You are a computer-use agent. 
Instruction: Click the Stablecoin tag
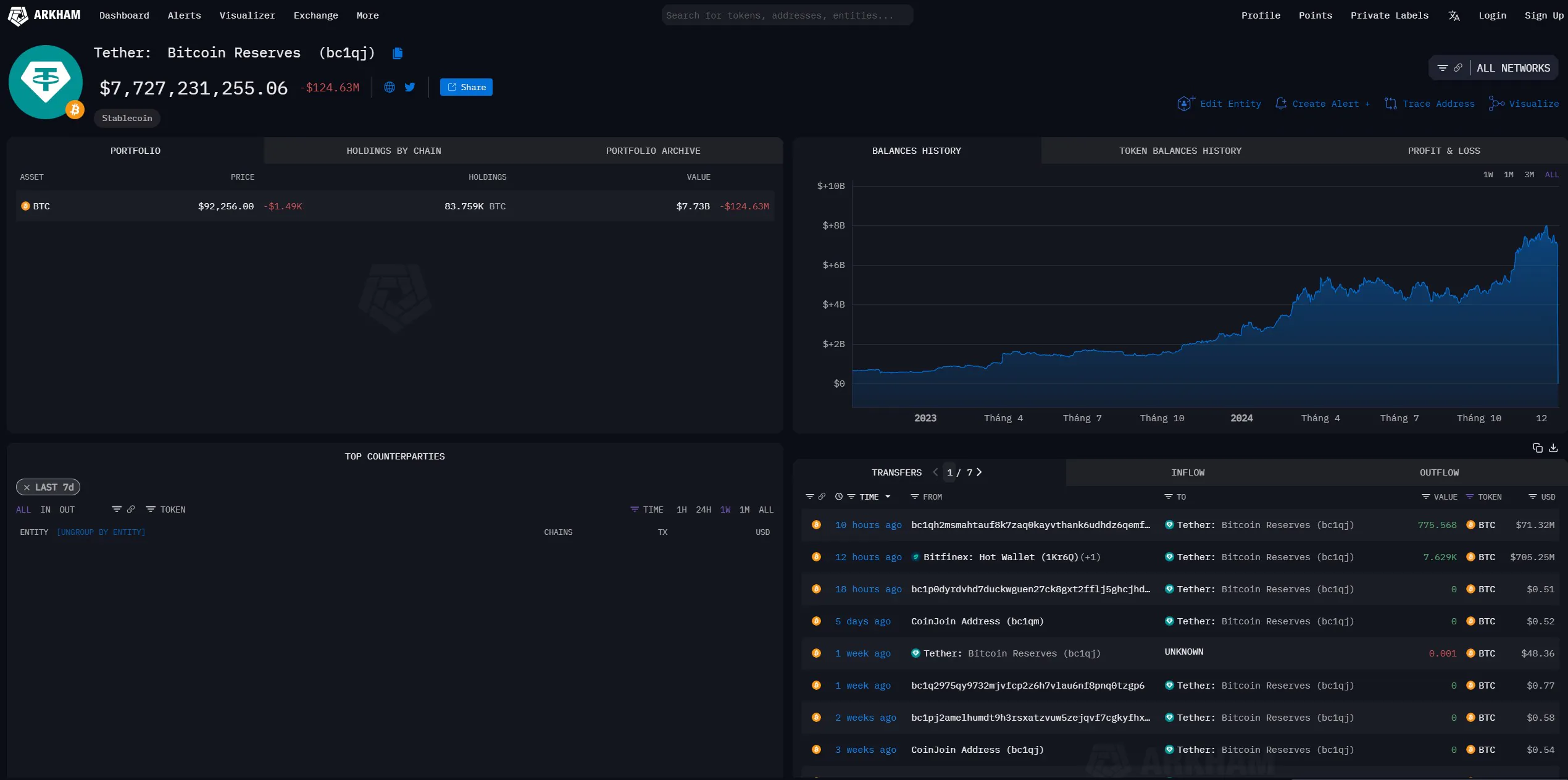coord(127,118)
